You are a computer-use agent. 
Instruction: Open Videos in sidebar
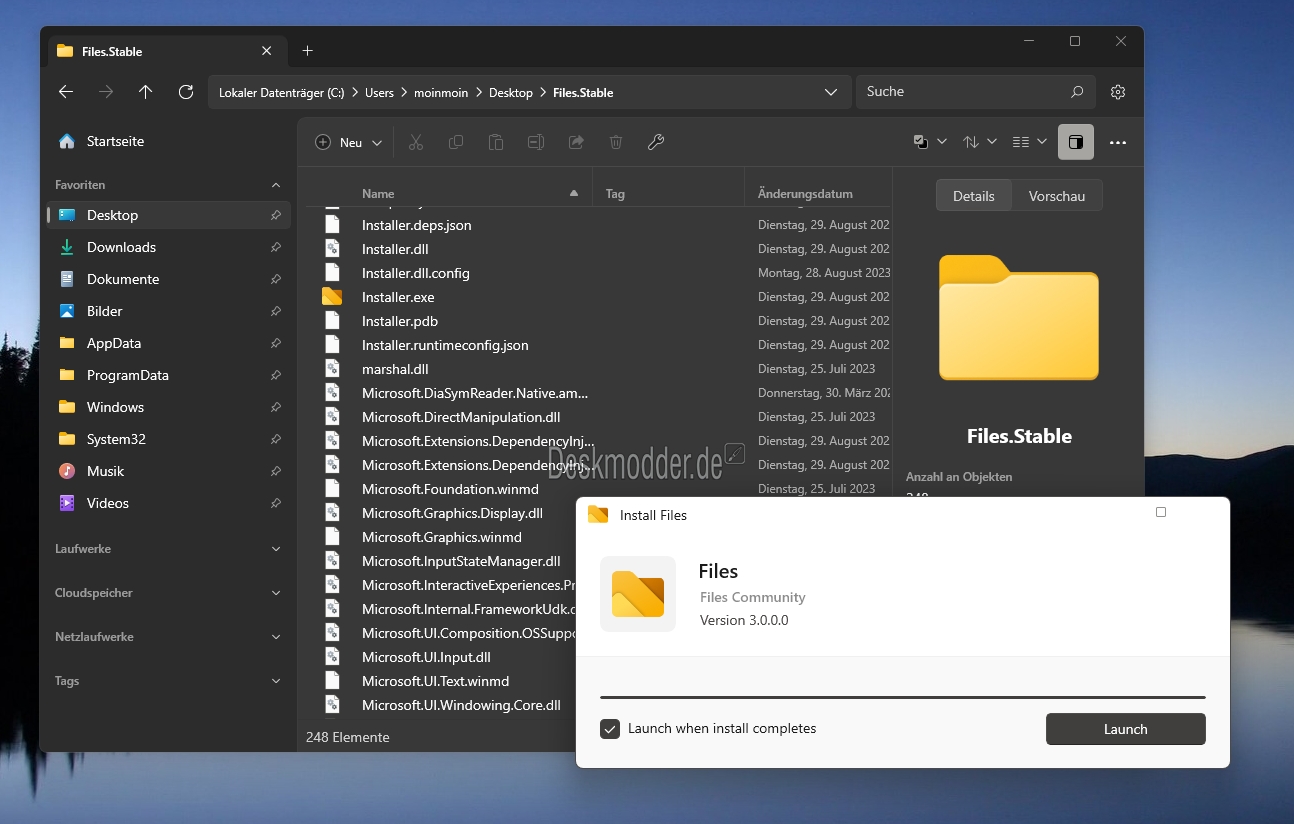(168, 503)
